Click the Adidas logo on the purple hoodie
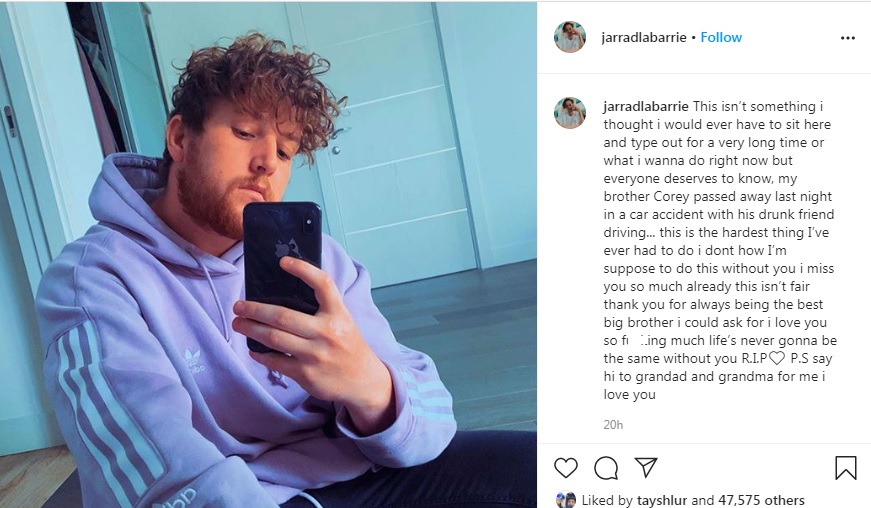 pyautogui.click(x=193, y=360)
